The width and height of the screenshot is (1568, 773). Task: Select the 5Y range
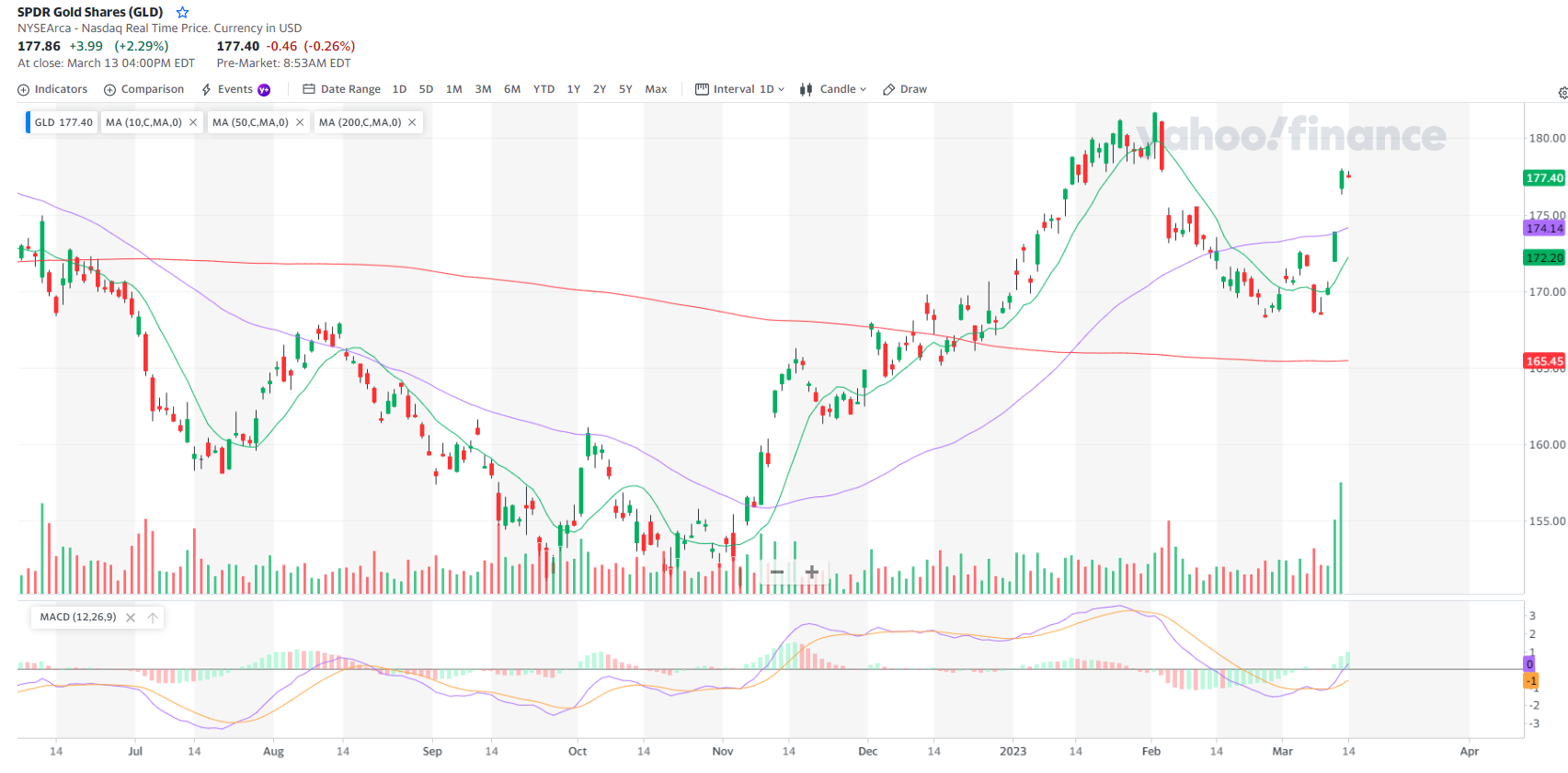coord(625,89)
